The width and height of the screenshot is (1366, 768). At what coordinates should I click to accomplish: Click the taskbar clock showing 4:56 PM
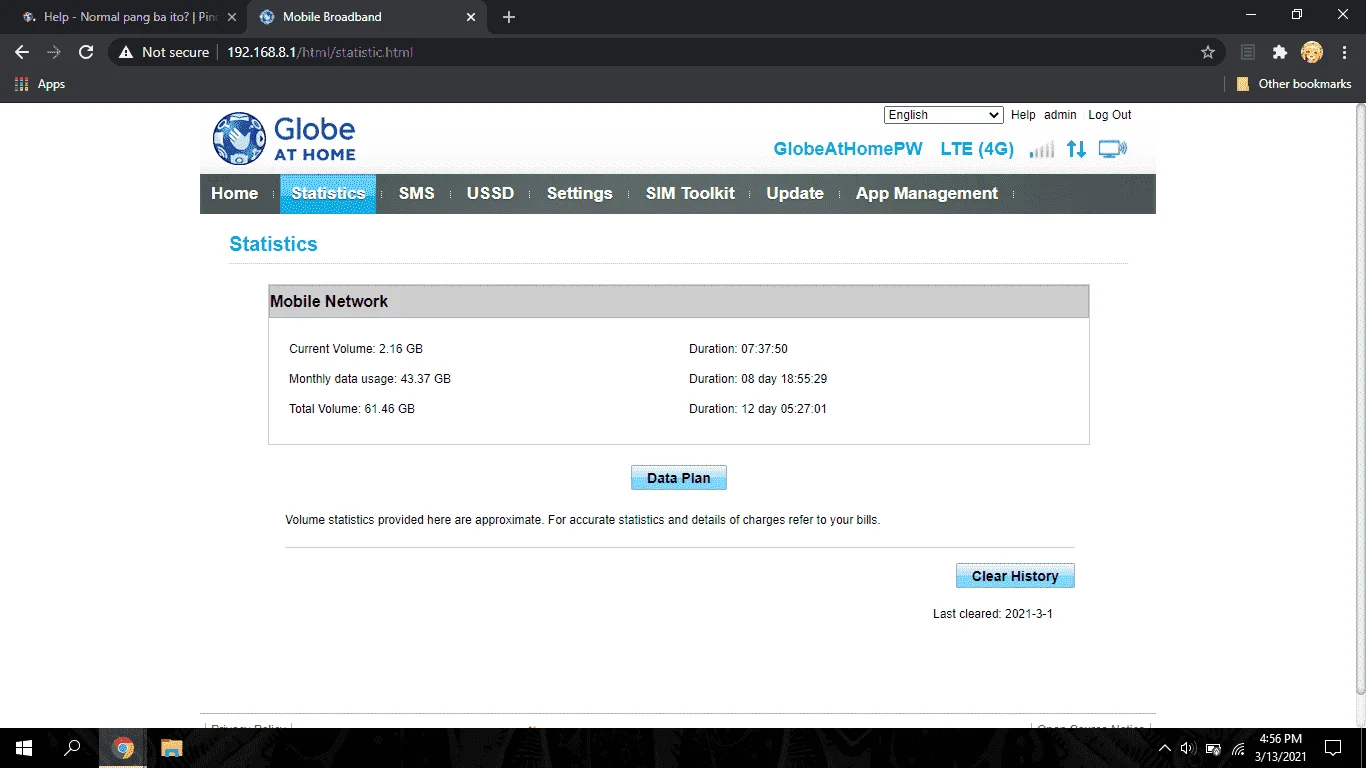click(x=1280, y=748)
